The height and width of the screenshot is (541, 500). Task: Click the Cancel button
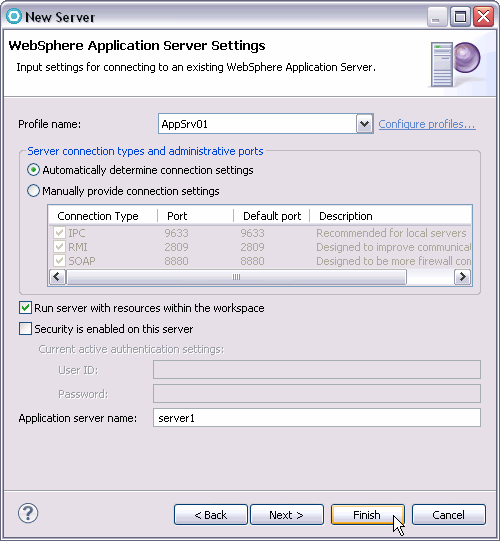449,515
